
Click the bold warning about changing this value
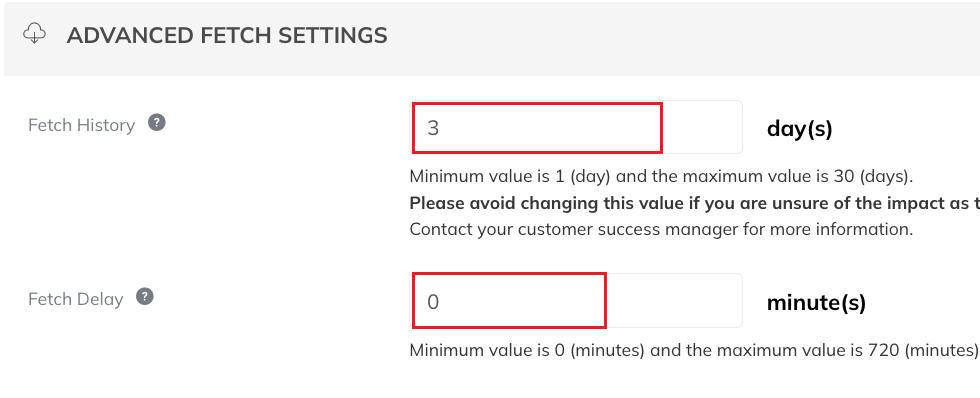click(x=694, y=203)
